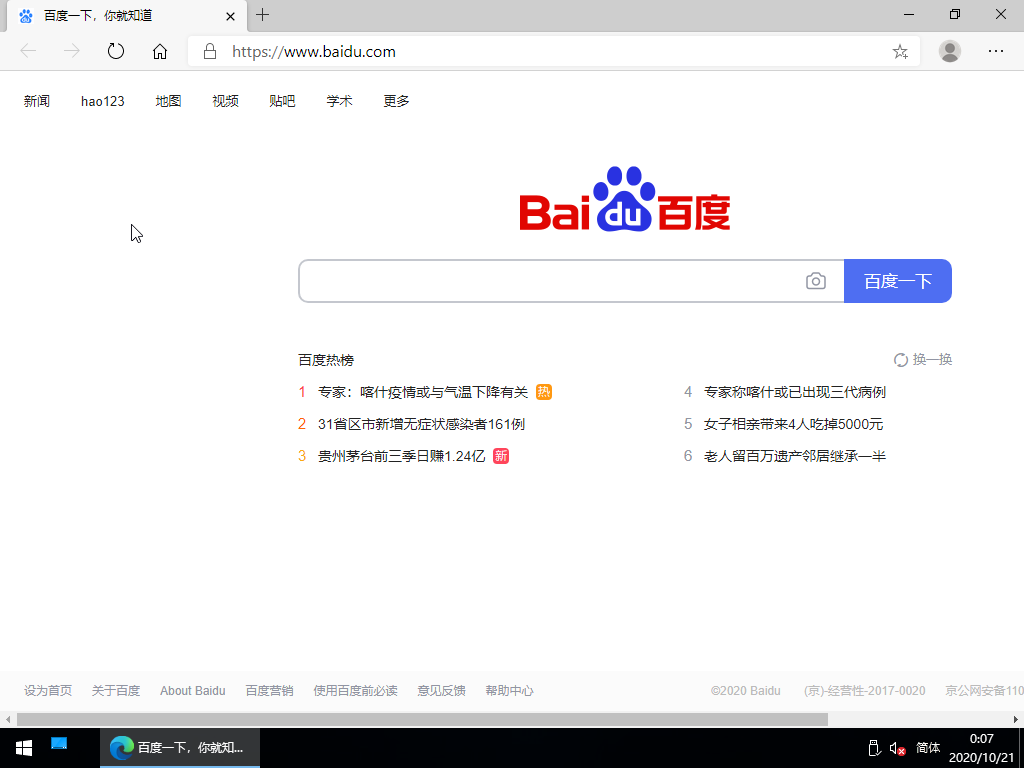Viewport: 1024px width, 768px height.
Task: Open hot item 女子相亲带来4人吃掉5000元
Action: click(x=793, y=424)
